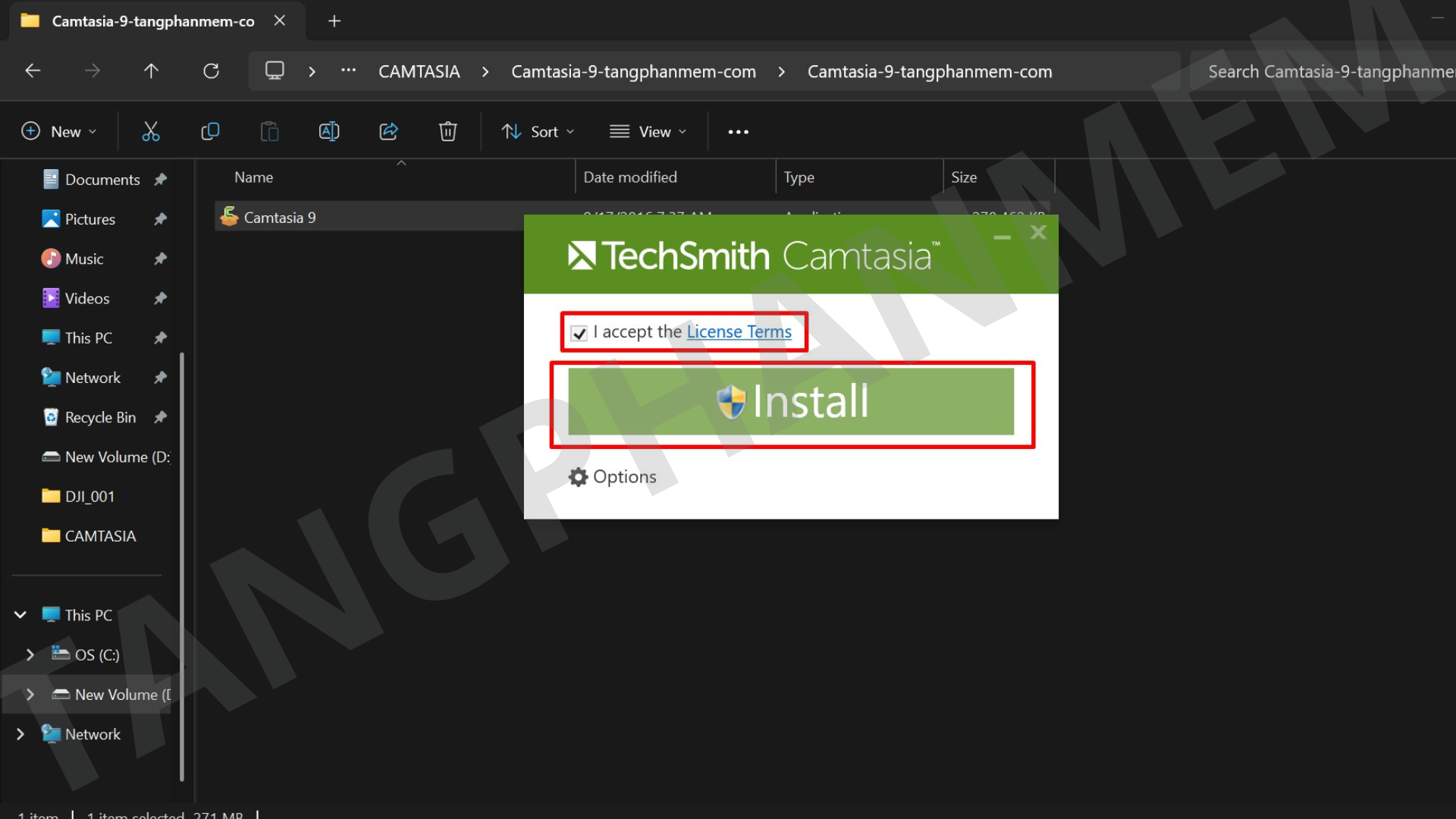Open the Sort dropdown menu
This screenshot has height=819, width=1456.
538,132
